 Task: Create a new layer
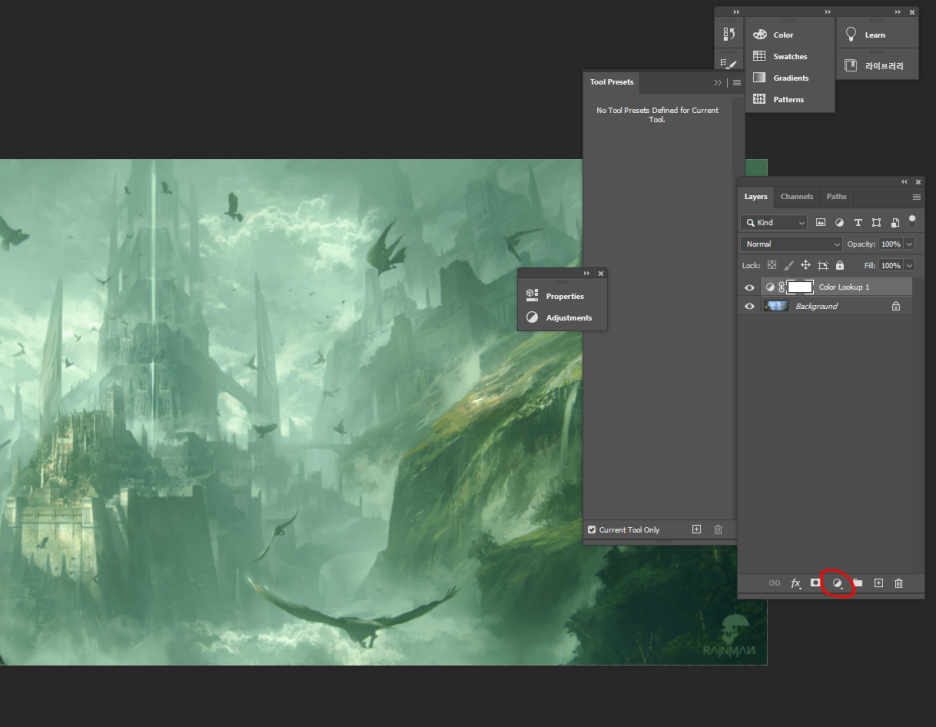pos(878,583)
